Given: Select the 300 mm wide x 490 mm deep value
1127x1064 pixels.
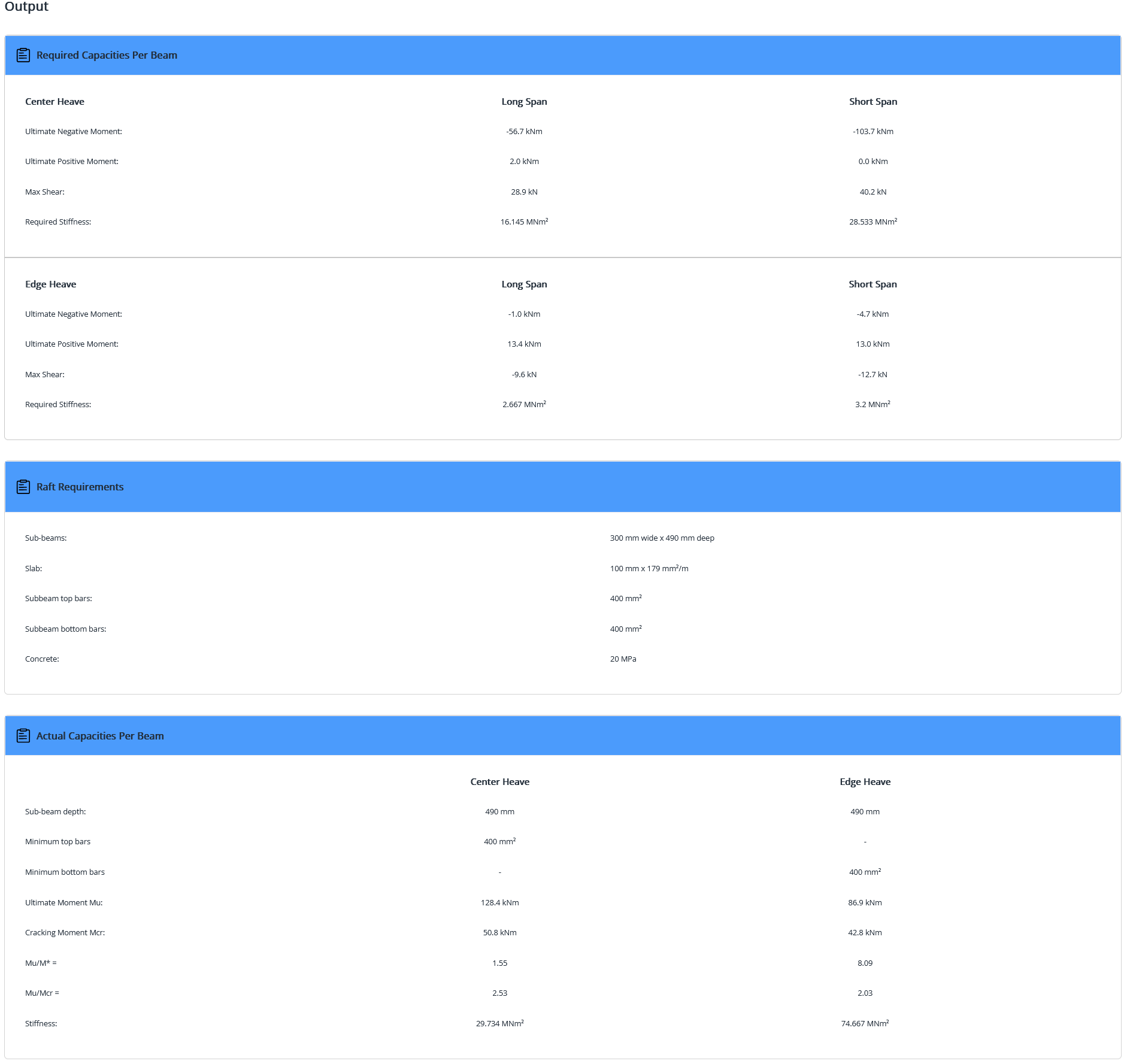Looking at the screenshot, I should tap(662, 538).
